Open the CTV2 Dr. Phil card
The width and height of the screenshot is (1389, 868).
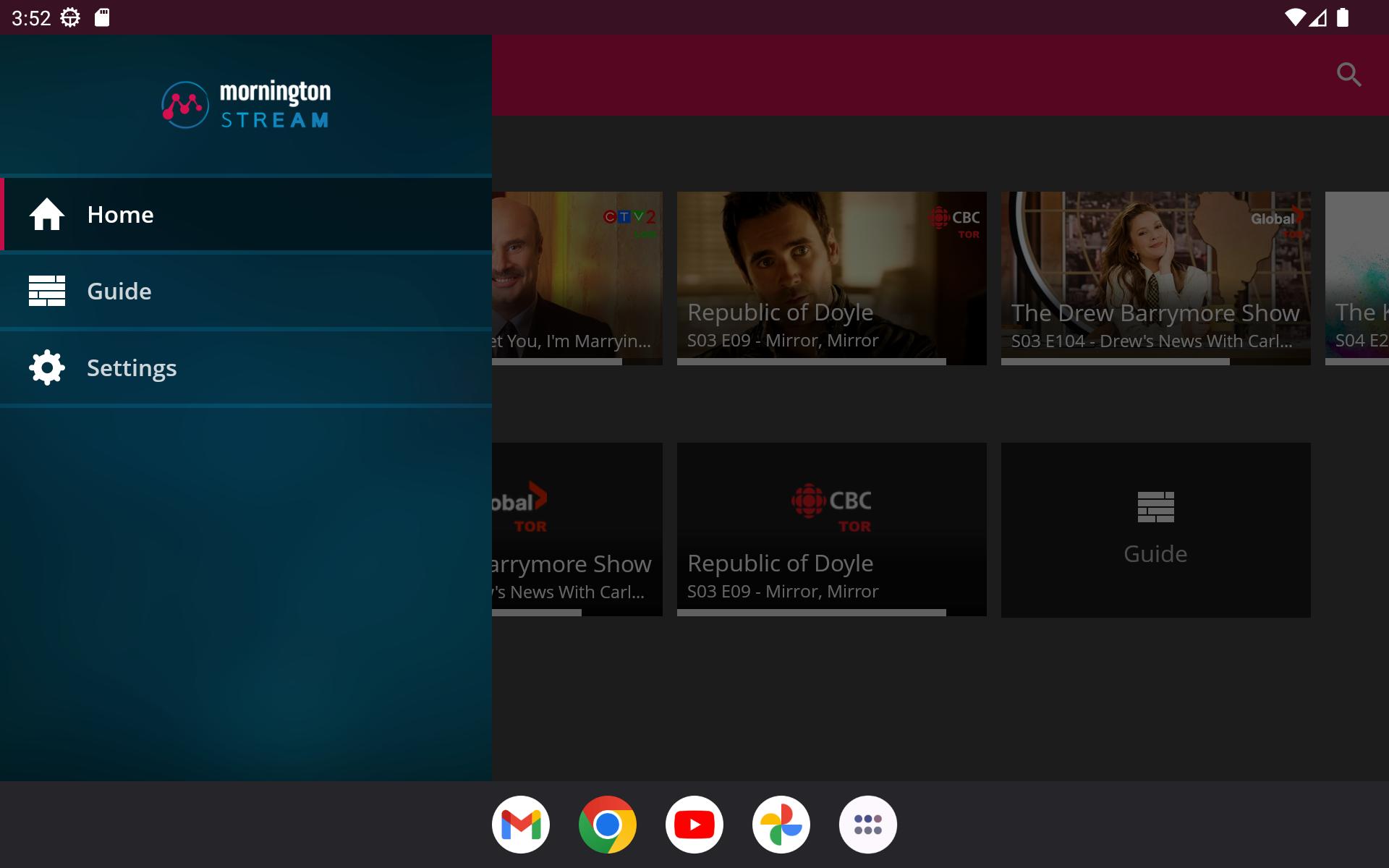tap(577, 278)
